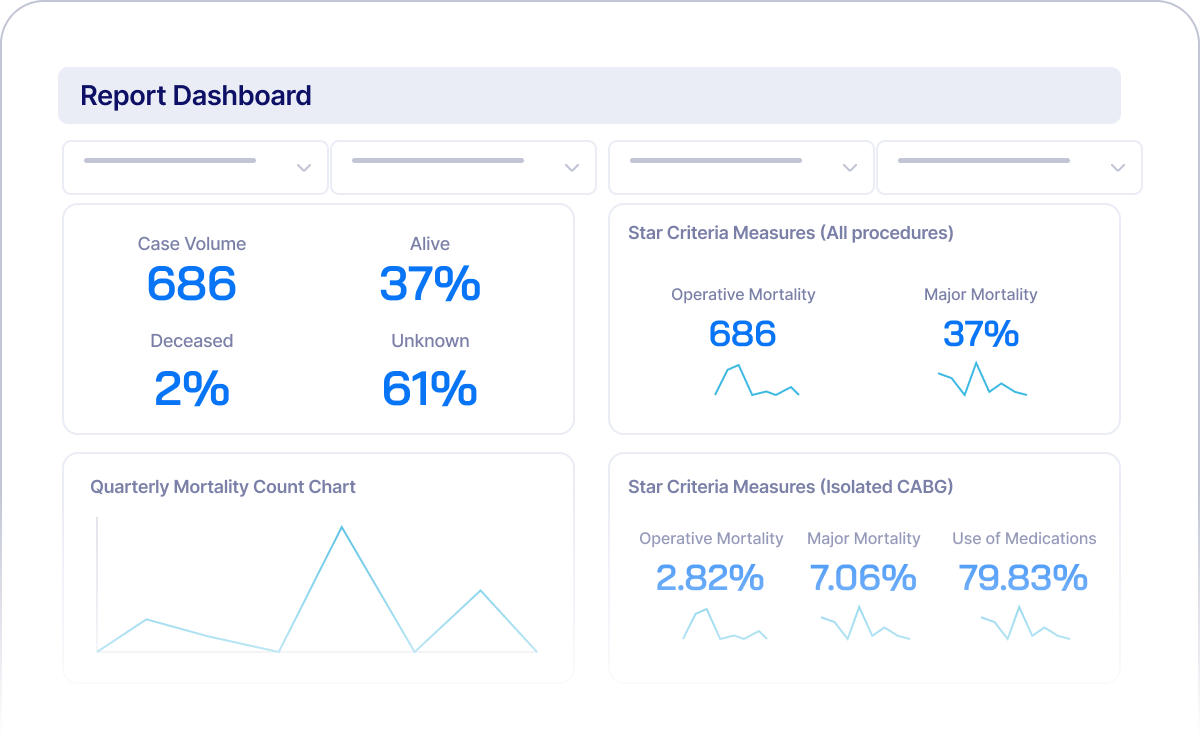This screenshot has width=1200, height=750.
Task: Click the Unknown 61% figure
Action: click(430, 391)
